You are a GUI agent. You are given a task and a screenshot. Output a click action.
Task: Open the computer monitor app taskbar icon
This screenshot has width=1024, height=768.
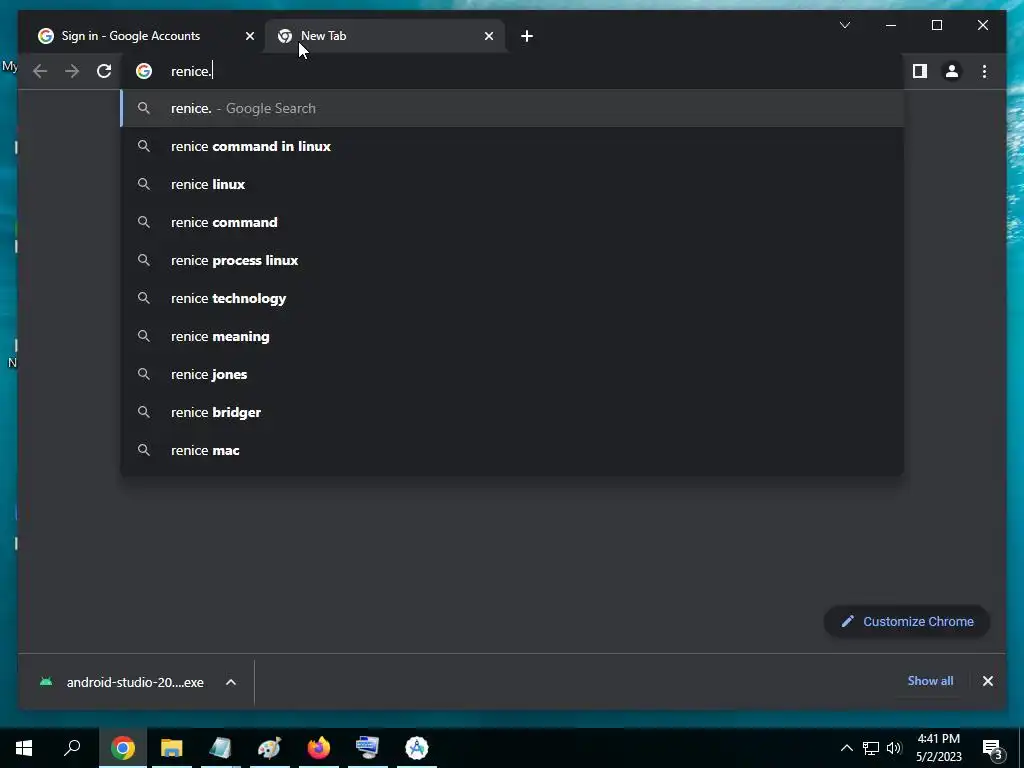[x=368, y=748]
